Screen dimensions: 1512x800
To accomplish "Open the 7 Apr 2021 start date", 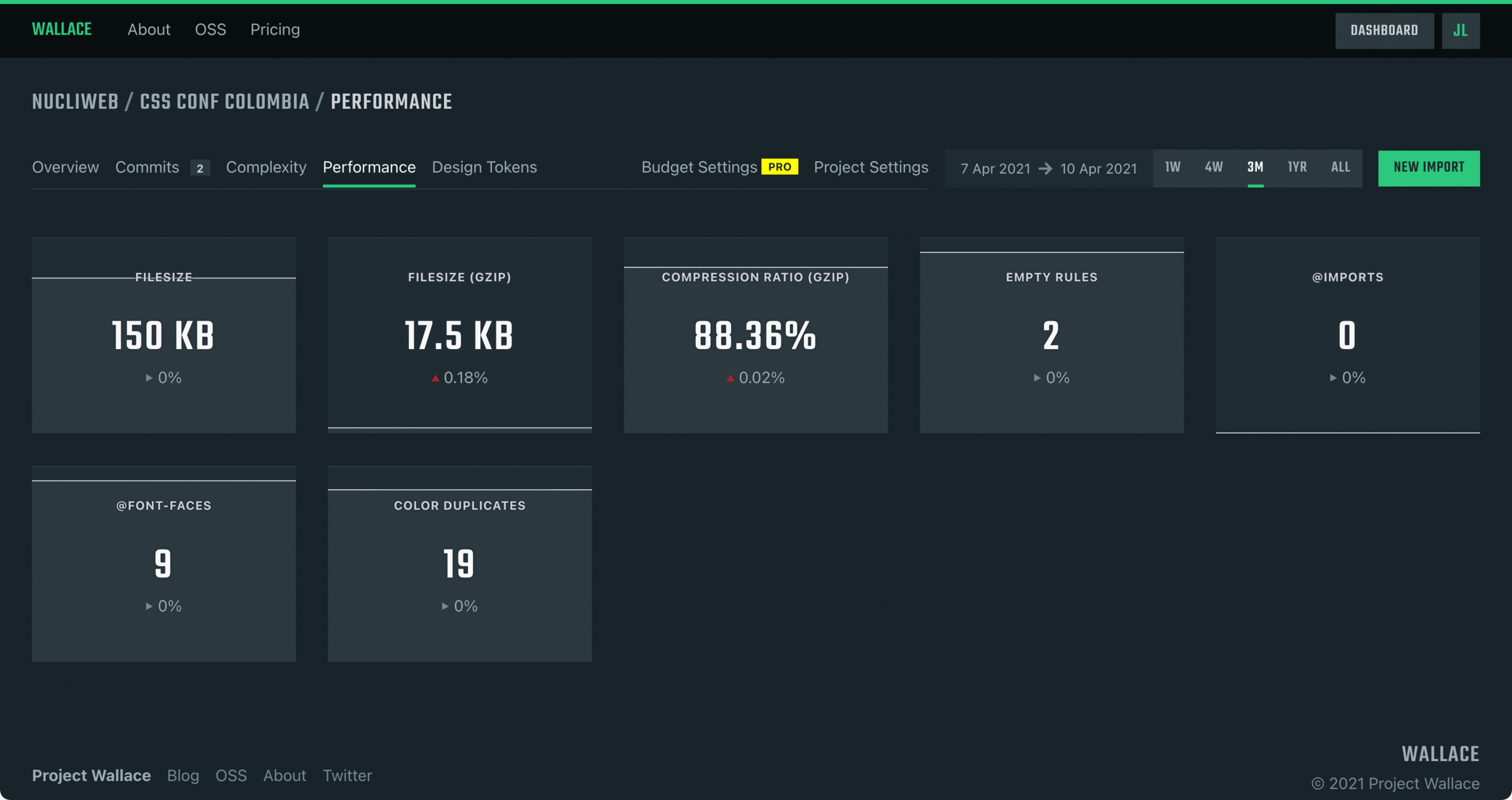I will [995, 169].
